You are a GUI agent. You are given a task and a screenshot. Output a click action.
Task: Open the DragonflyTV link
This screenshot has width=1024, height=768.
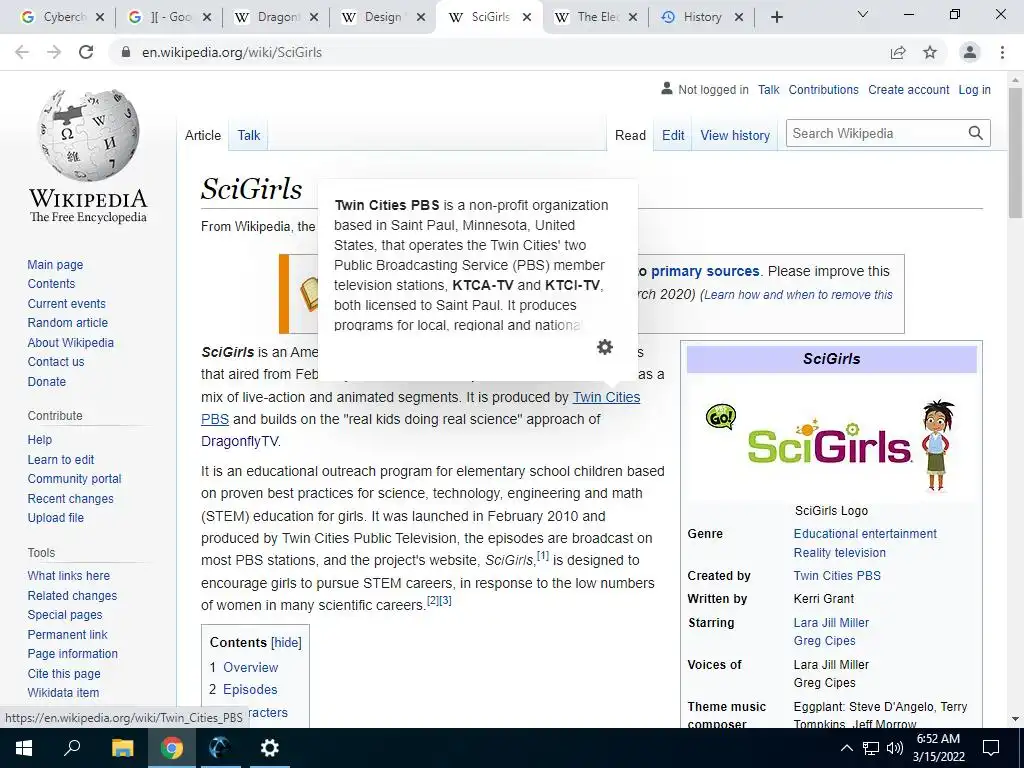tap(240, 441)
